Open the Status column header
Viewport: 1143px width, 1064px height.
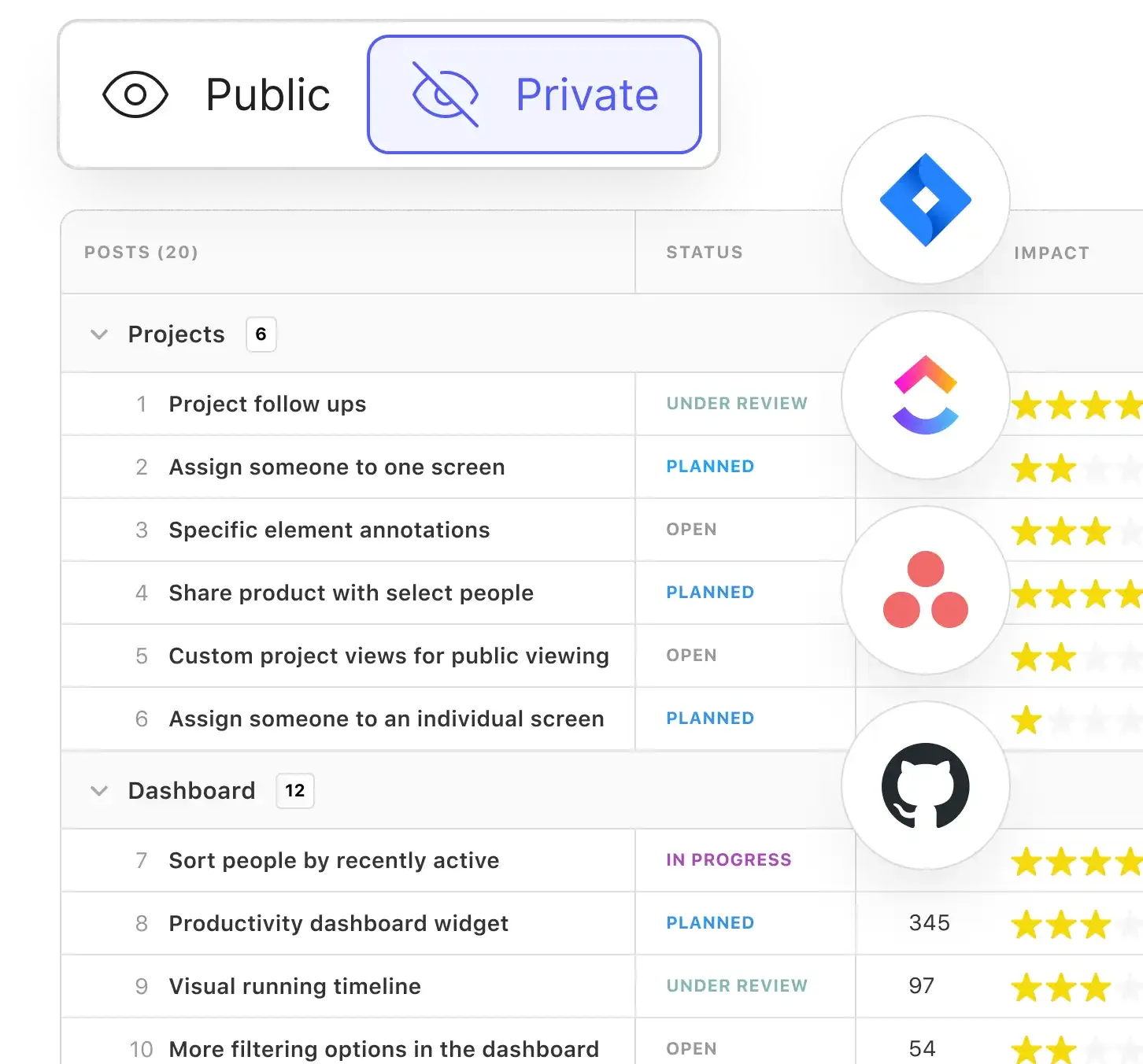[x=704, y=253]
